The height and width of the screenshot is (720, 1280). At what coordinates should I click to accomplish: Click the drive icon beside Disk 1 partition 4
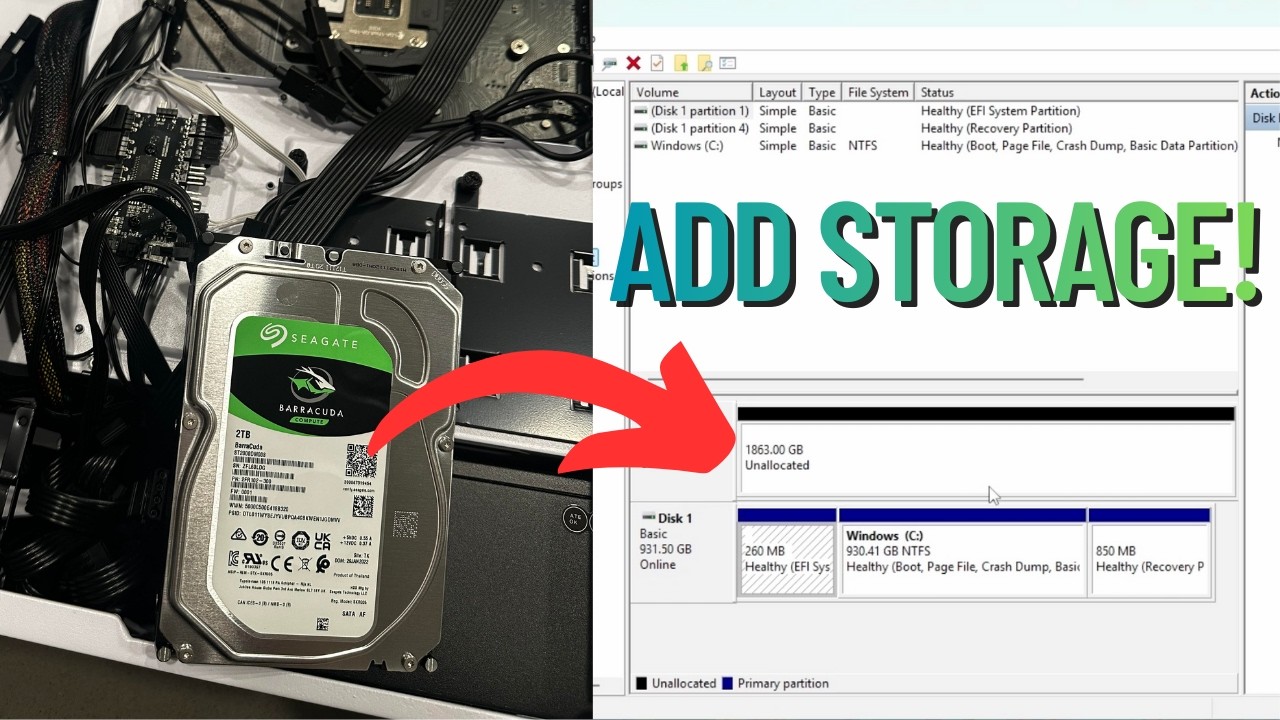(640, 128)
